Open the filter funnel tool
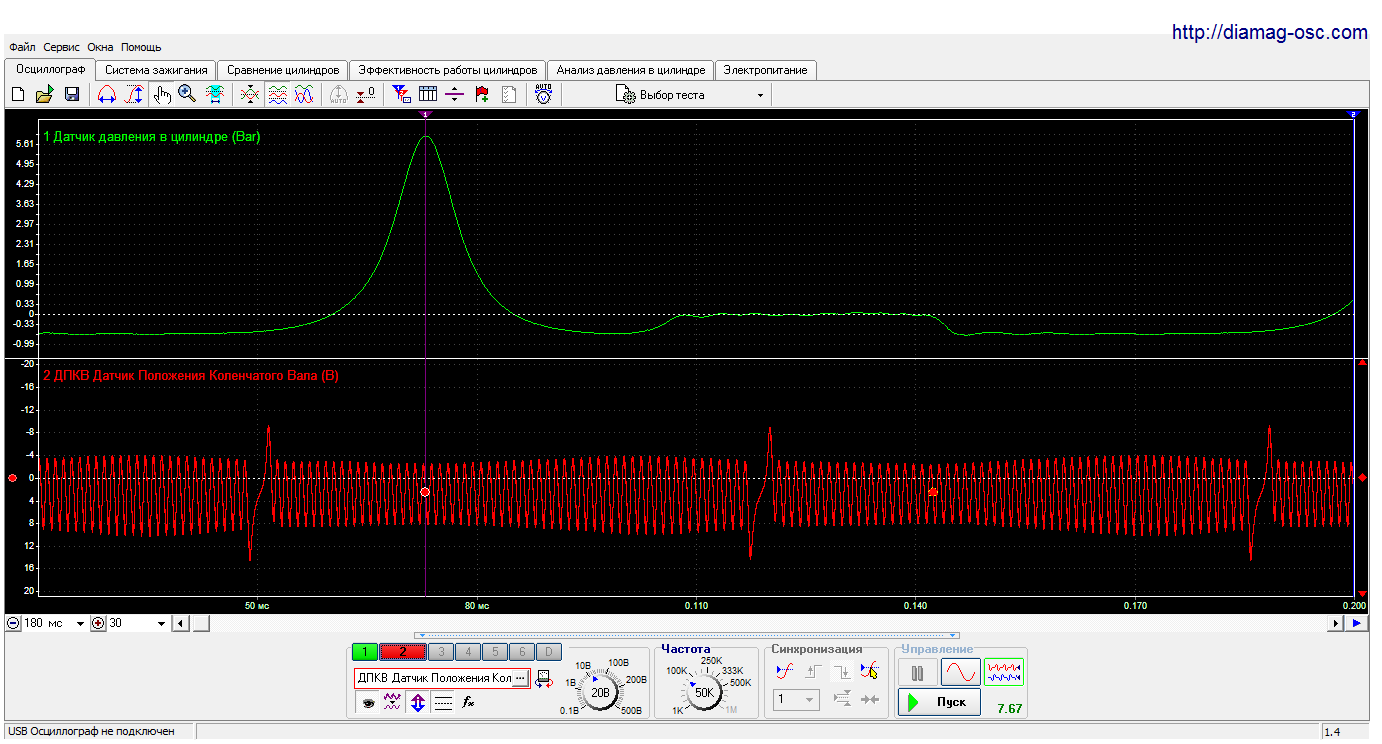1382x744 pixels. click(401, 94)
